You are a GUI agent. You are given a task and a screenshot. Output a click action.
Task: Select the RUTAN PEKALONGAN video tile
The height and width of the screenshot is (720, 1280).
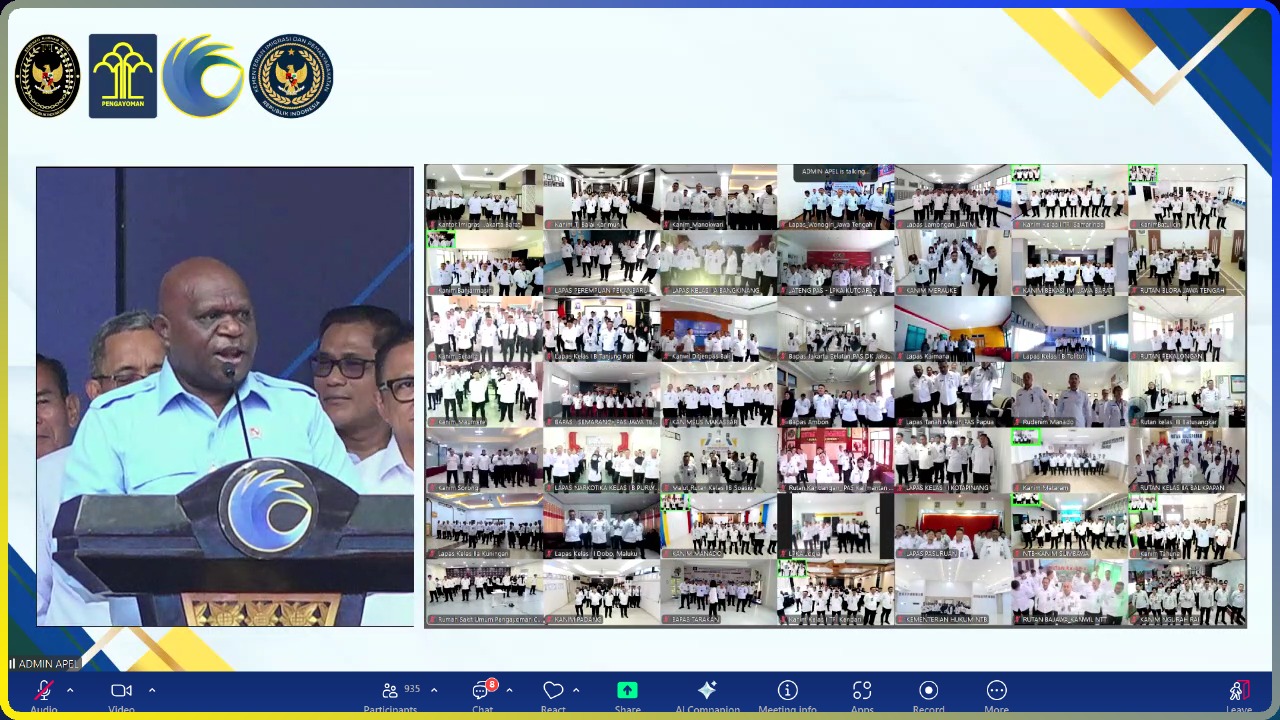click(x=1187, y=329)
